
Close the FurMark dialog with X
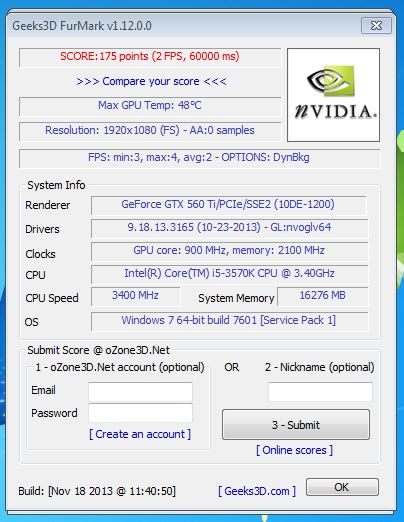[x=376, y=25]
